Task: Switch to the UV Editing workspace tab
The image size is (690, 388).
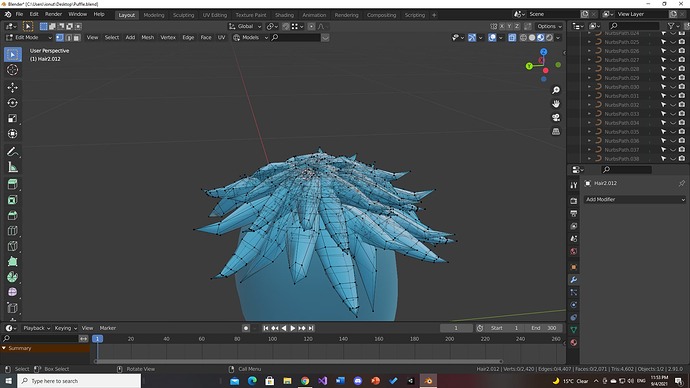Action: click(x=215, y=15)
